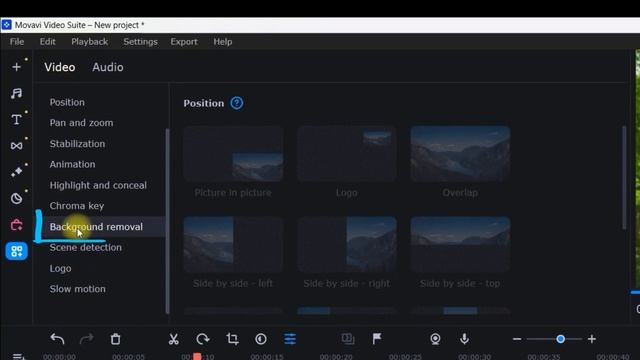Open Position help question mark
640x360 pixels.
(x=237, y=103)
